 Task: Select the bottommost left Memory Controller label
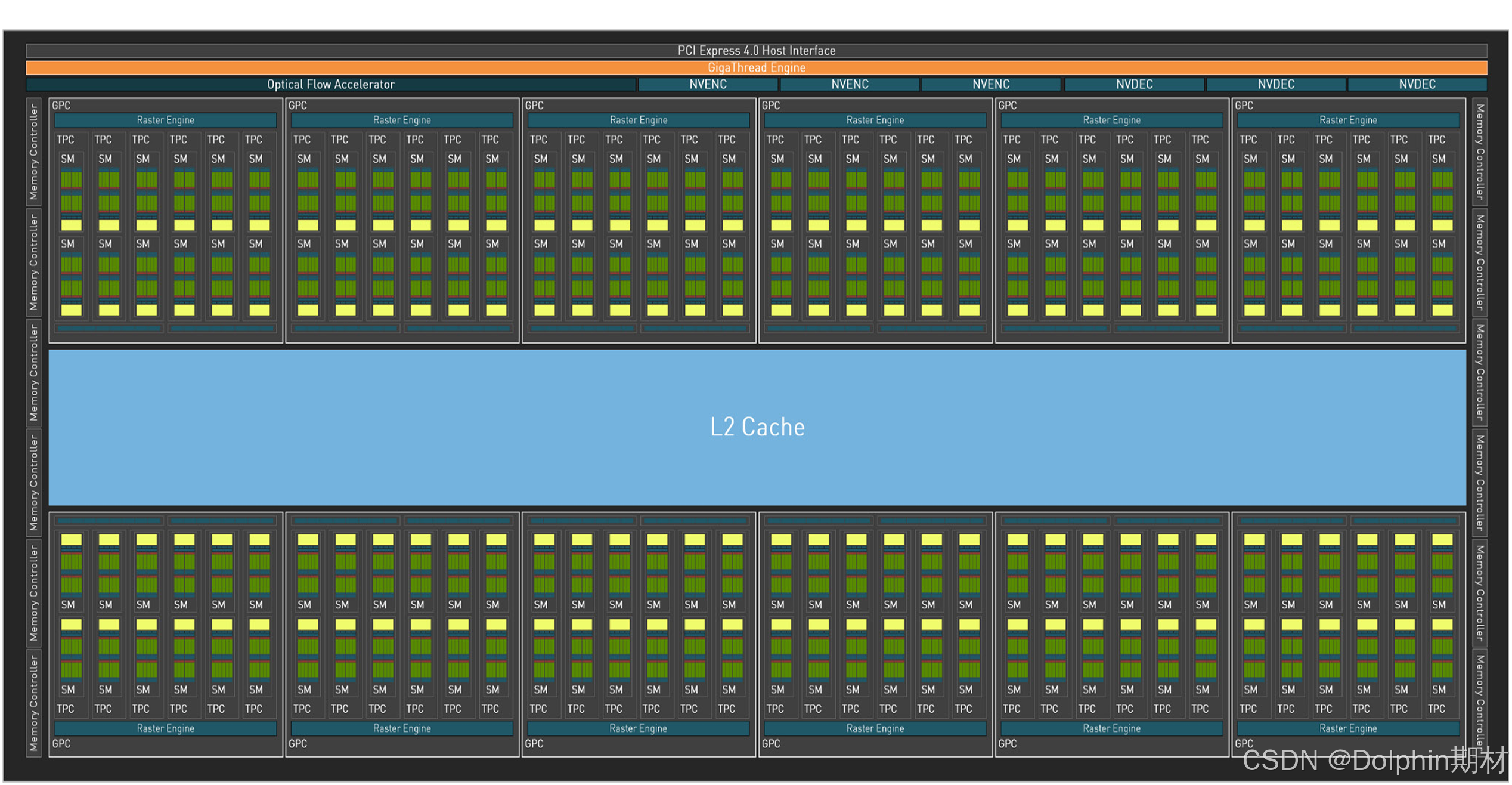coord(33,703)
